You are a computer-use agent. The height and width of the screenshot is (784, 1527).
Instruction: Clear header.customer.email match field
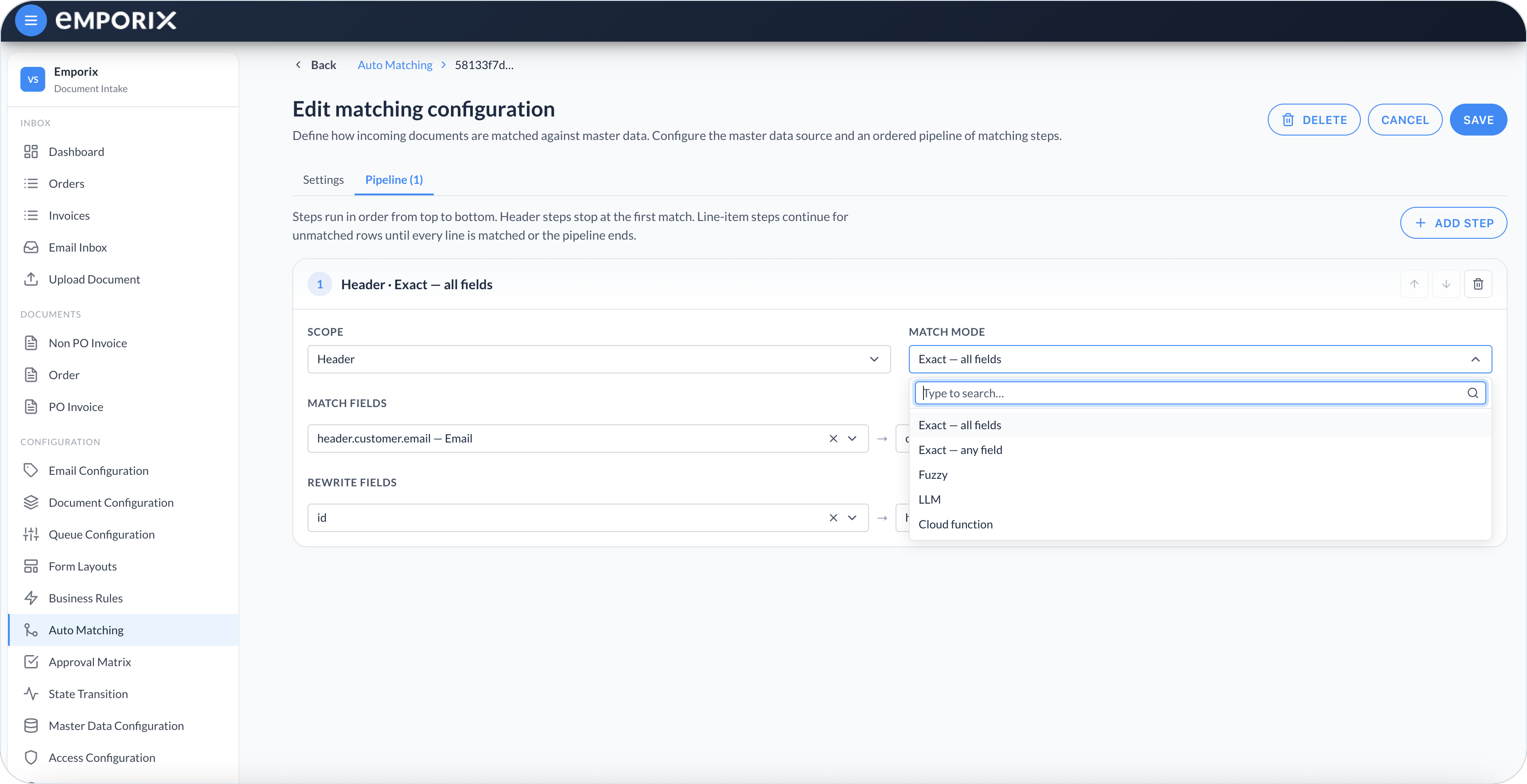click(833, 439)
